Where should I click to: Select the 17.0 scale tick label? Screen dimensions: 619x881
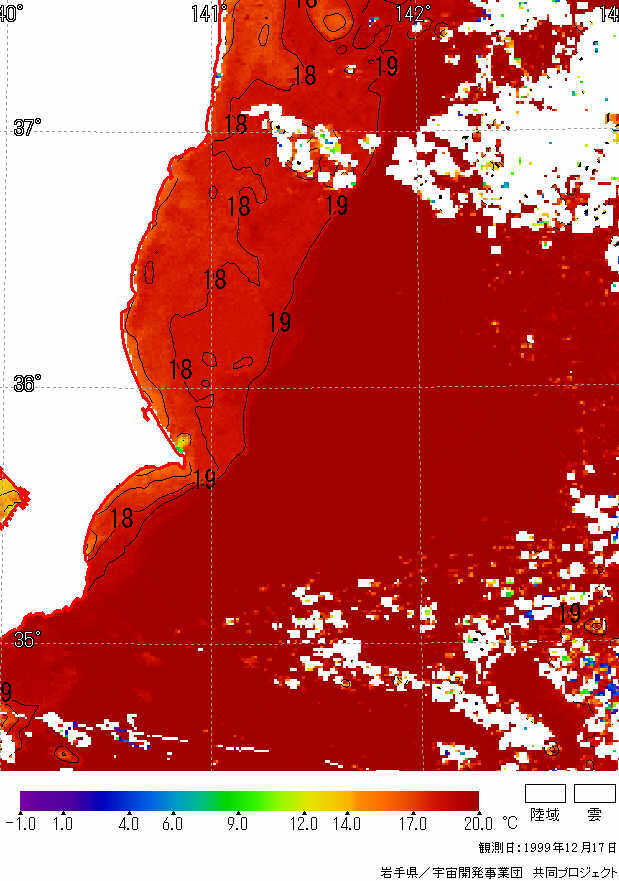(x=413, y=824)
